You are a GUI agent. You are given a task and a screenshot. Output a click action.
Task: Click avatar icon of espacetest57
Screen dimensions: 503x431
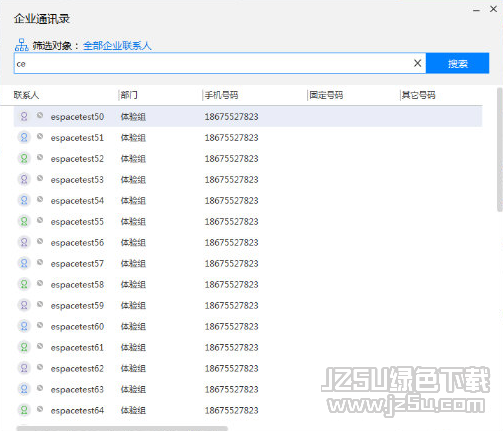[24, 263]
